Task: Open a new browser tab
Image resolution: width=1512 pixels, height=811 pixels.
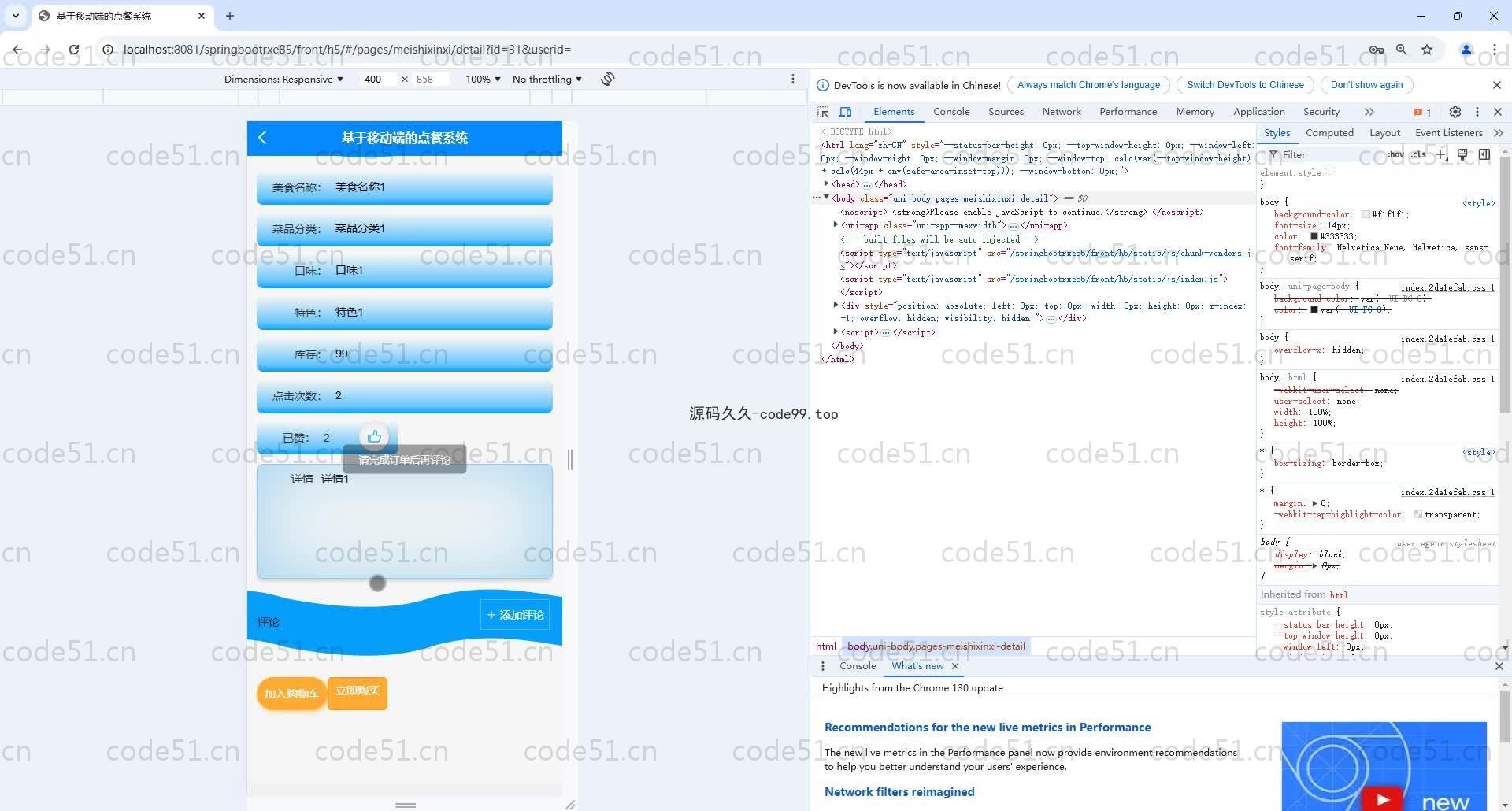Action: click(x=230, y=16)
